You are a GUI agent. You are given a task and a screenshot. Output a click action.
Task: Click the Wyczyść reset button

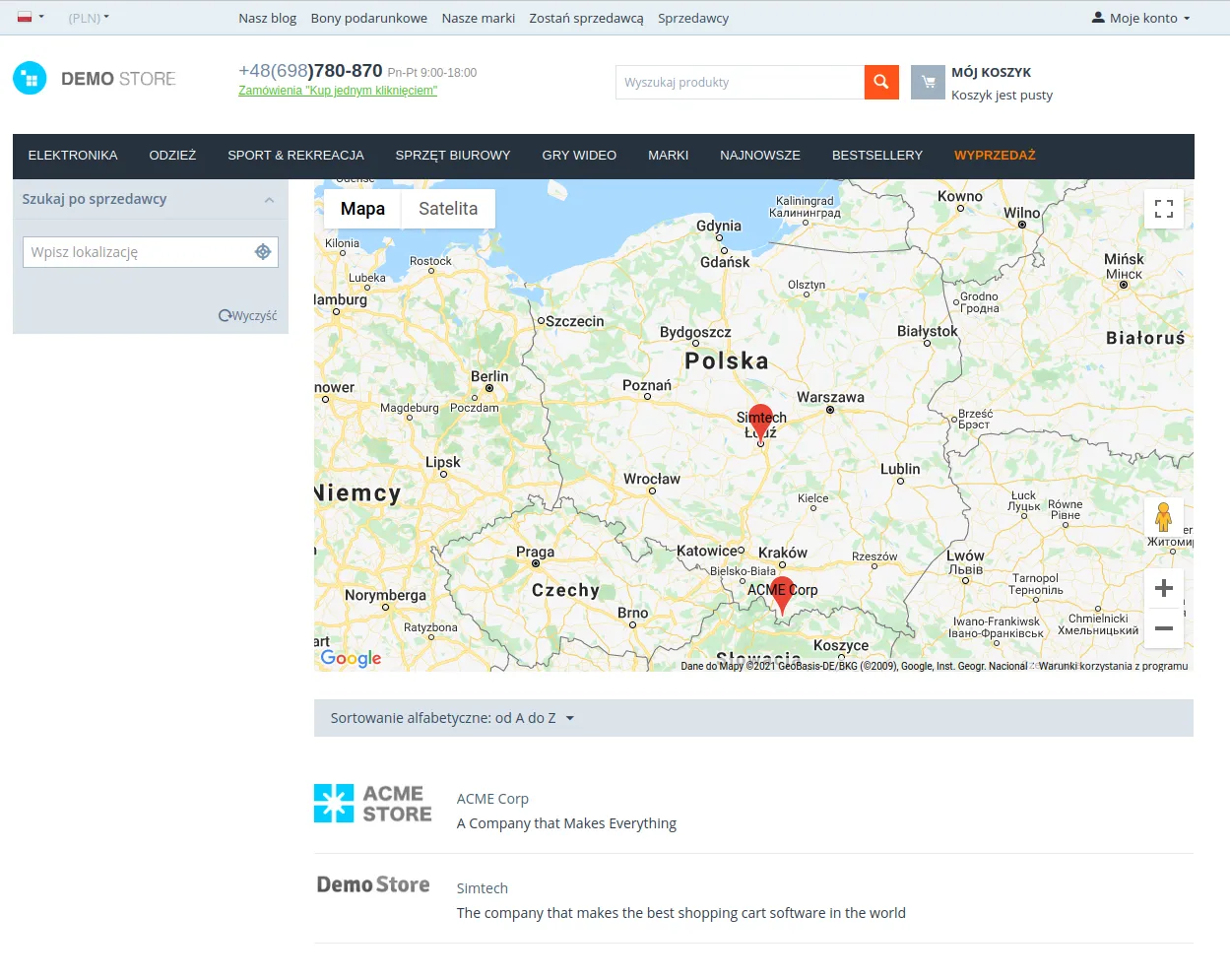247,316
